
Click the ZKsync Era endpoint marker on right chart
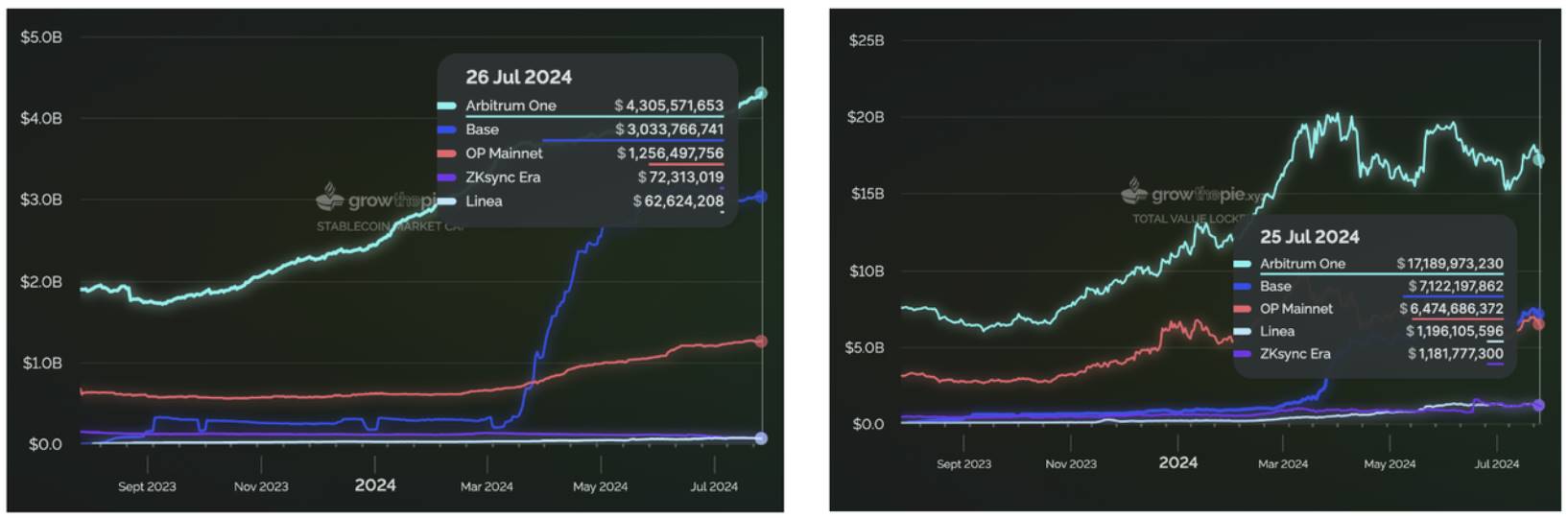[1539, 406]
